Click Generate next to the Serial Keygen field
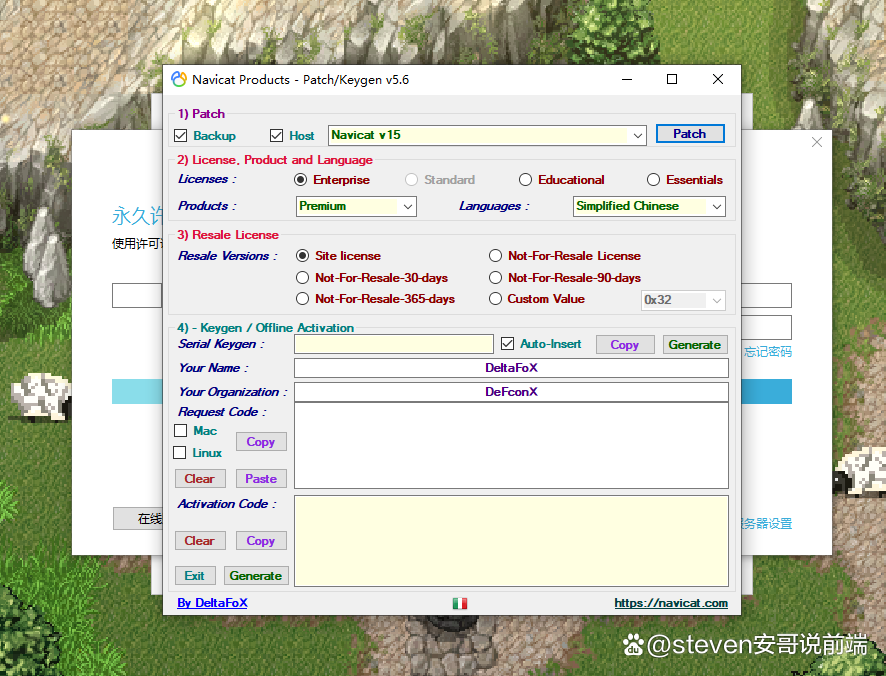 tap(694, 344)
